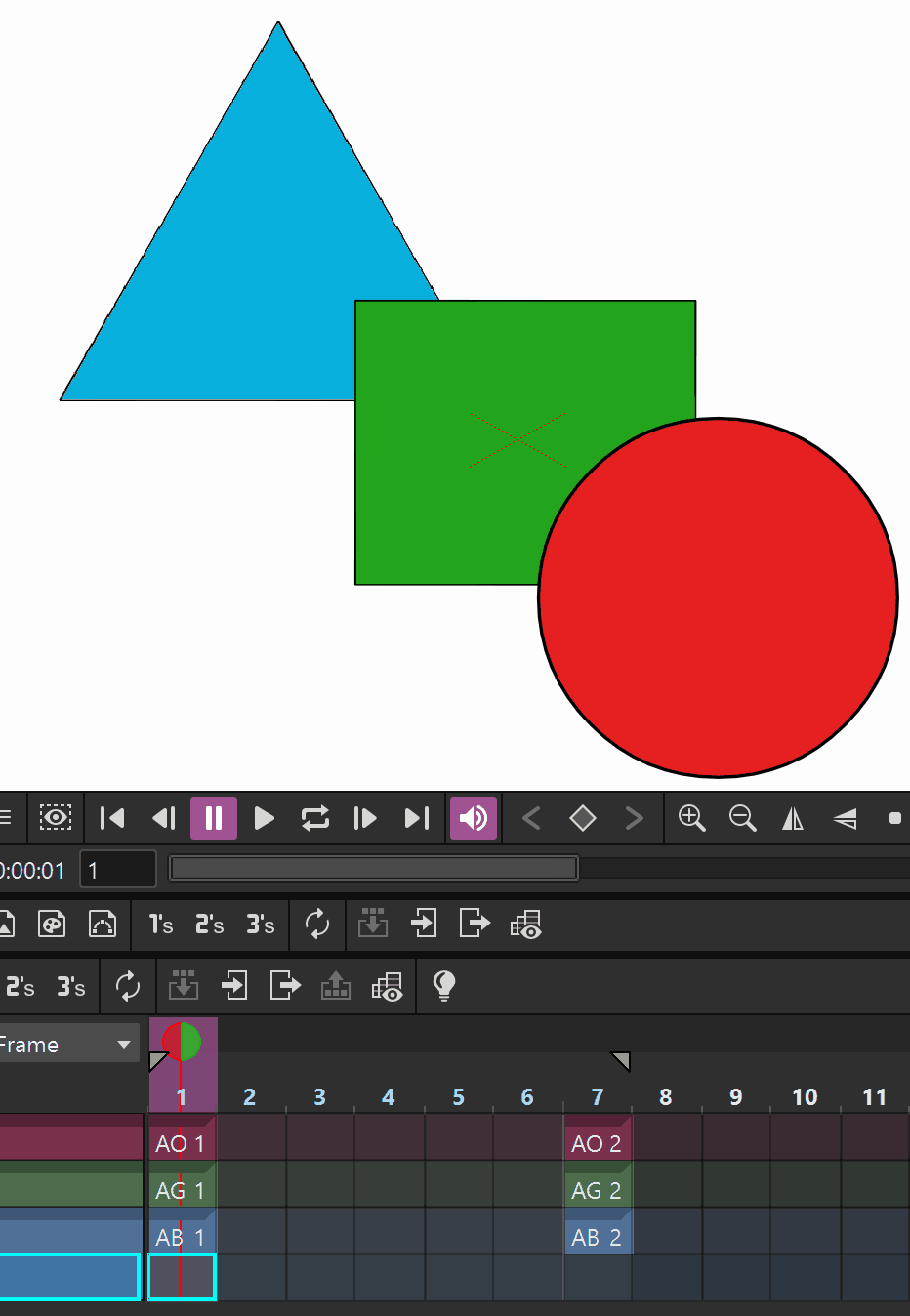Click the set key diamond icon
Viewport: 910px width, 1316px height.
[x=583, y=818]
